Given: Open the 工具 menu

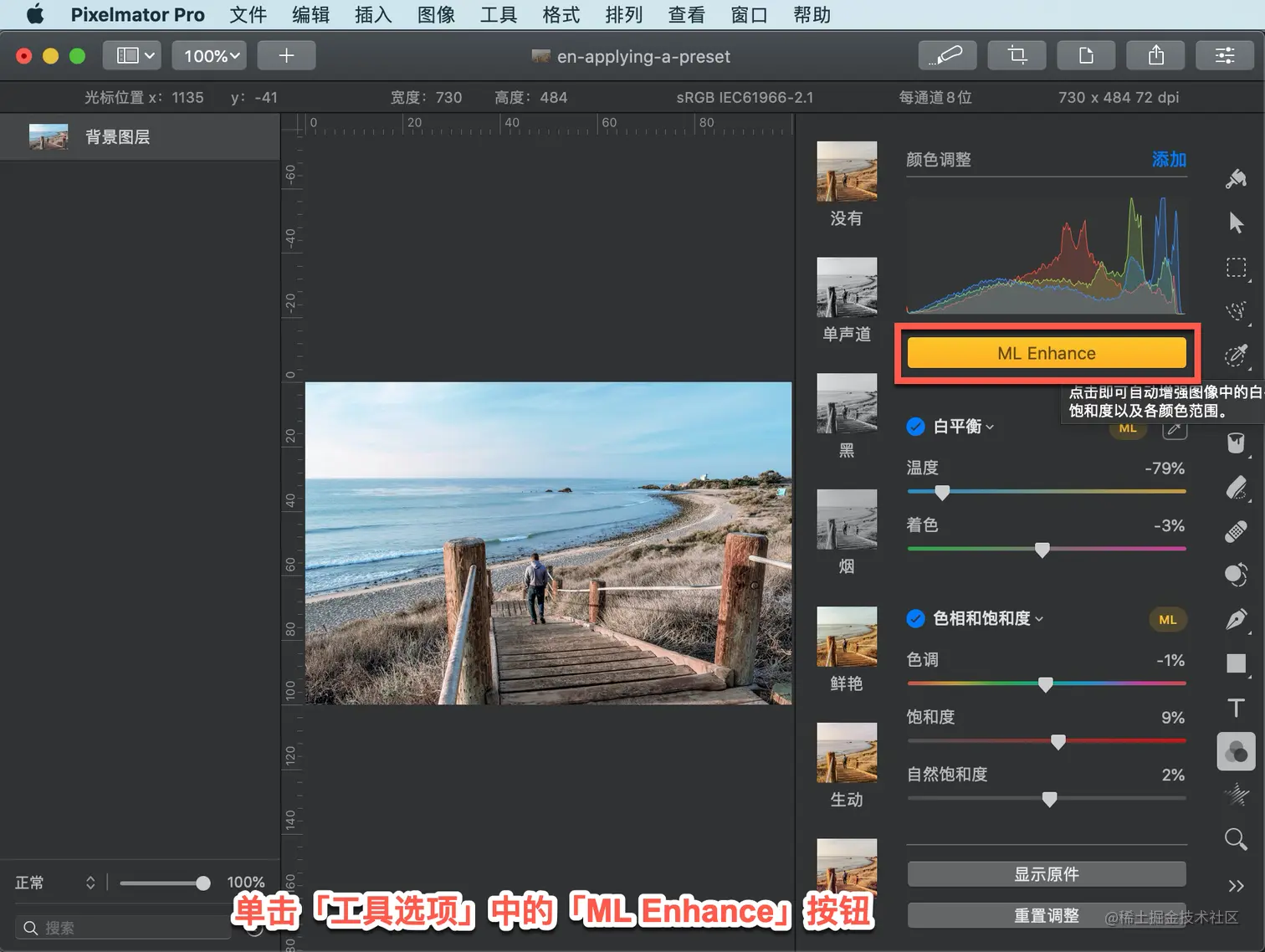Looking at the screenshot, I should pyautogui.click(x=499, y=14).
